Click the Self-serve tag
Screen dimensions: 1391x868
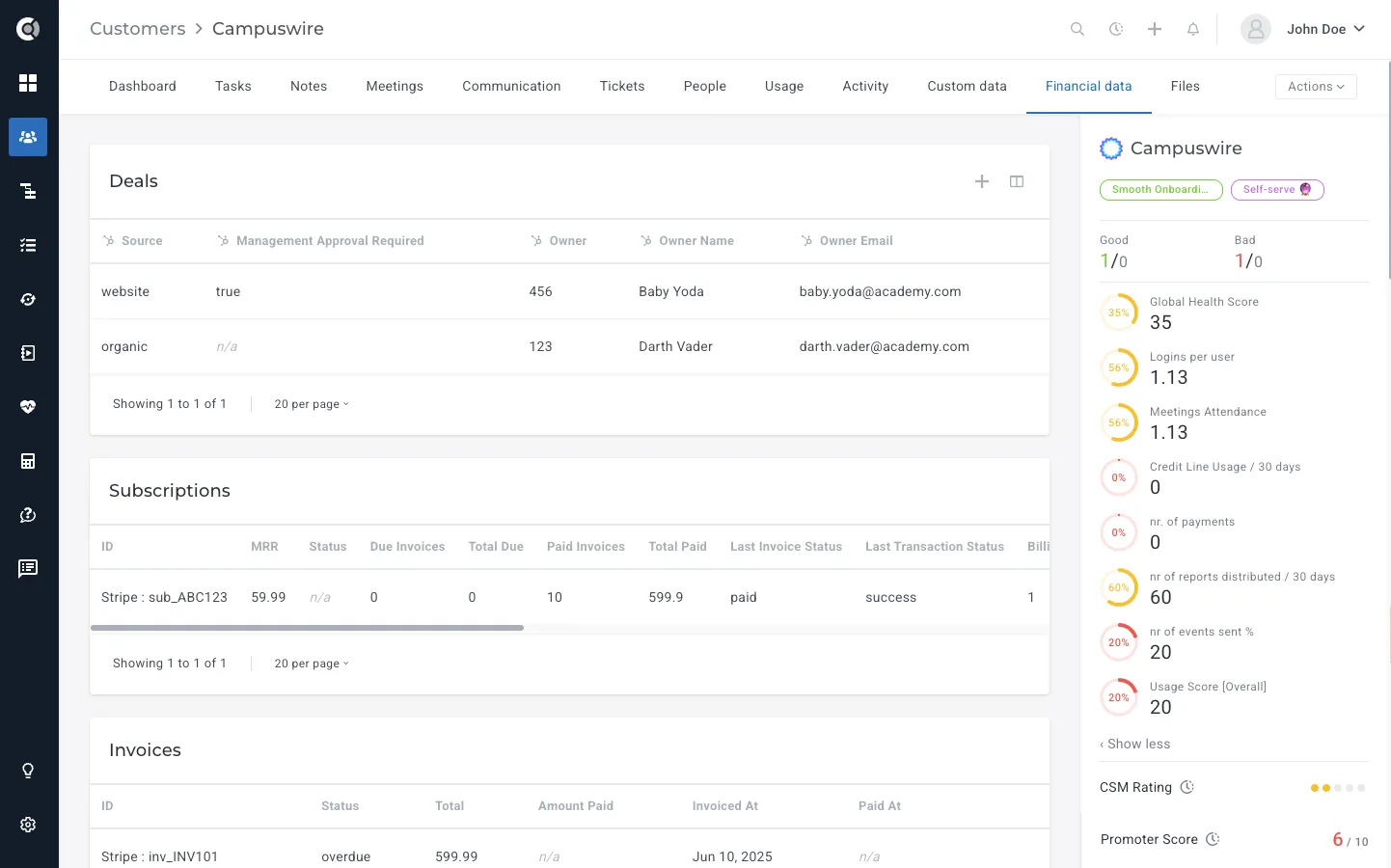(x=1277, y=190)
